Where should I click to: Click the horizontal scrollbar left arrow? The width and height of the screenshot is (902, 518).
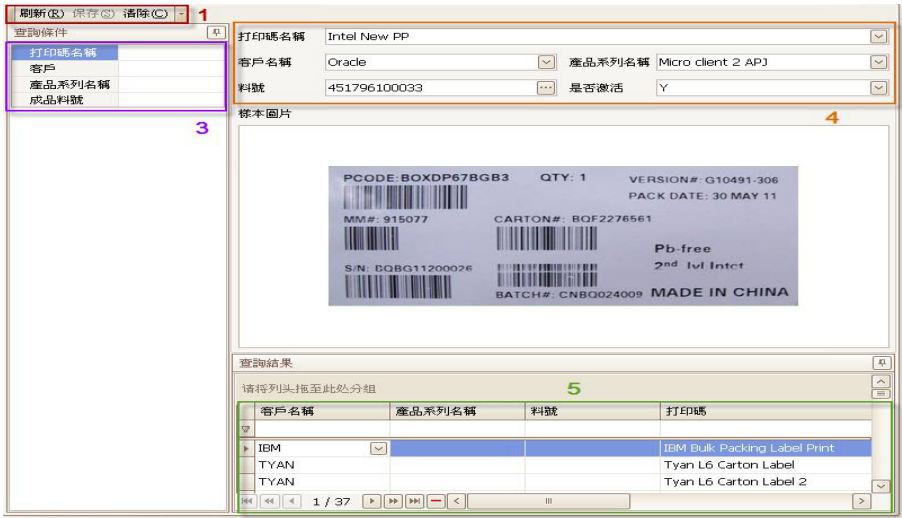point(457,501)
